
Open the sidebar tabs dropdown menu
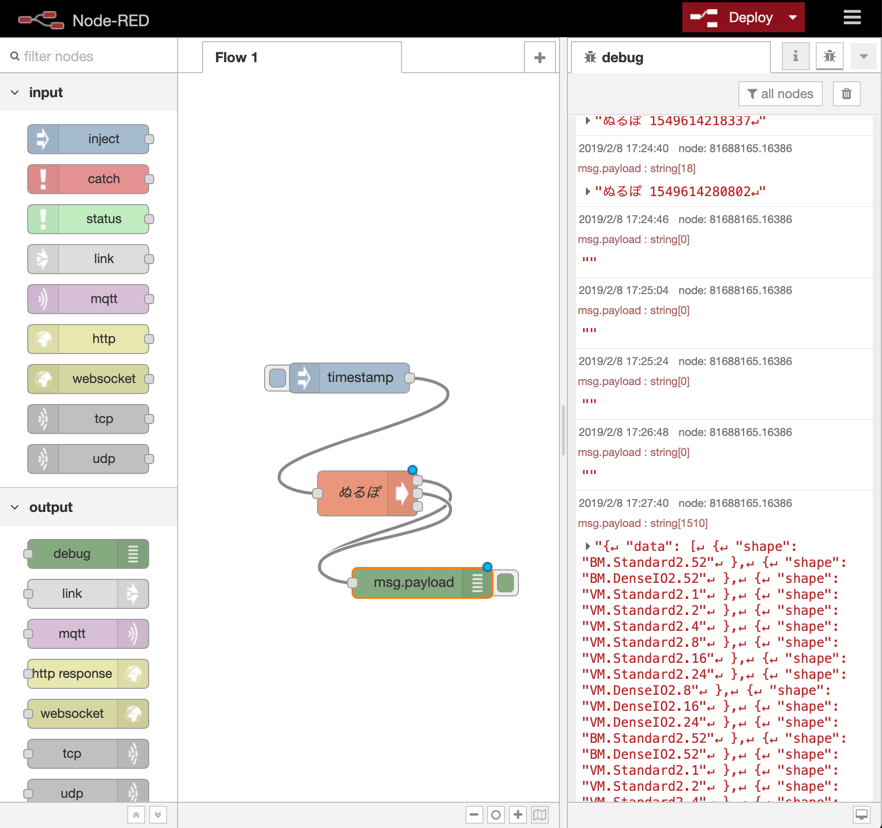pyautogui.click(x=863, y=57)
